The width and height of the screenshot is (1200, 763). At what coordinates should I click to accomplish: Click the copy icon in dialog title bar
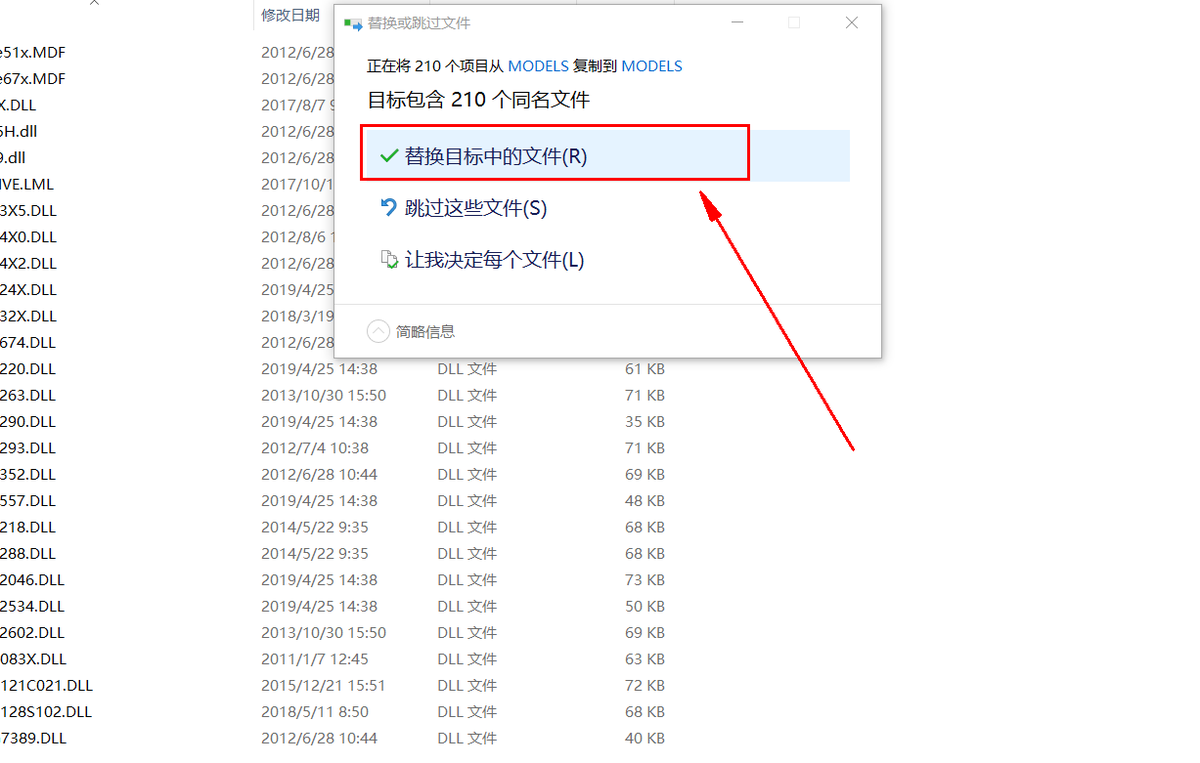coord(352,23)
